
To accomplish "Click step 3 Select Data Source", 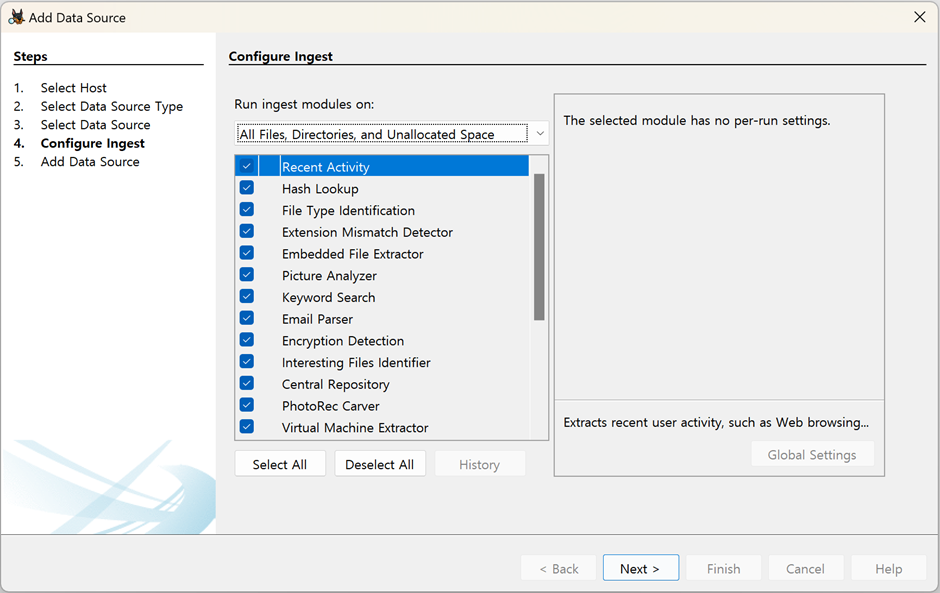I will 95,125.
